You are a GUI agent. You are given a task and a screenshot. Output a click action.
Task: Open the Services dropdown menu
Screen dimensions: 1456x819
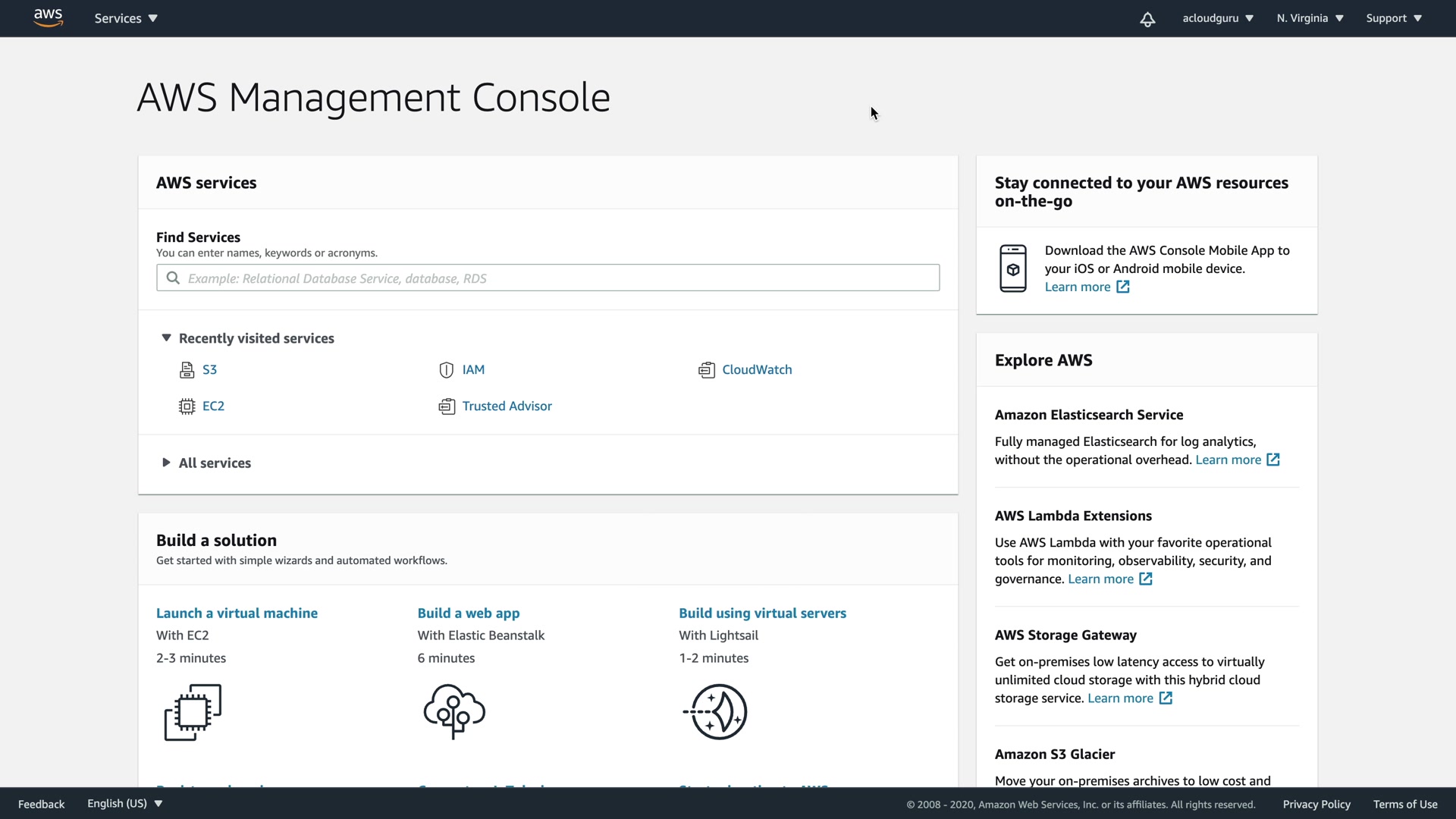click(126, 18)
